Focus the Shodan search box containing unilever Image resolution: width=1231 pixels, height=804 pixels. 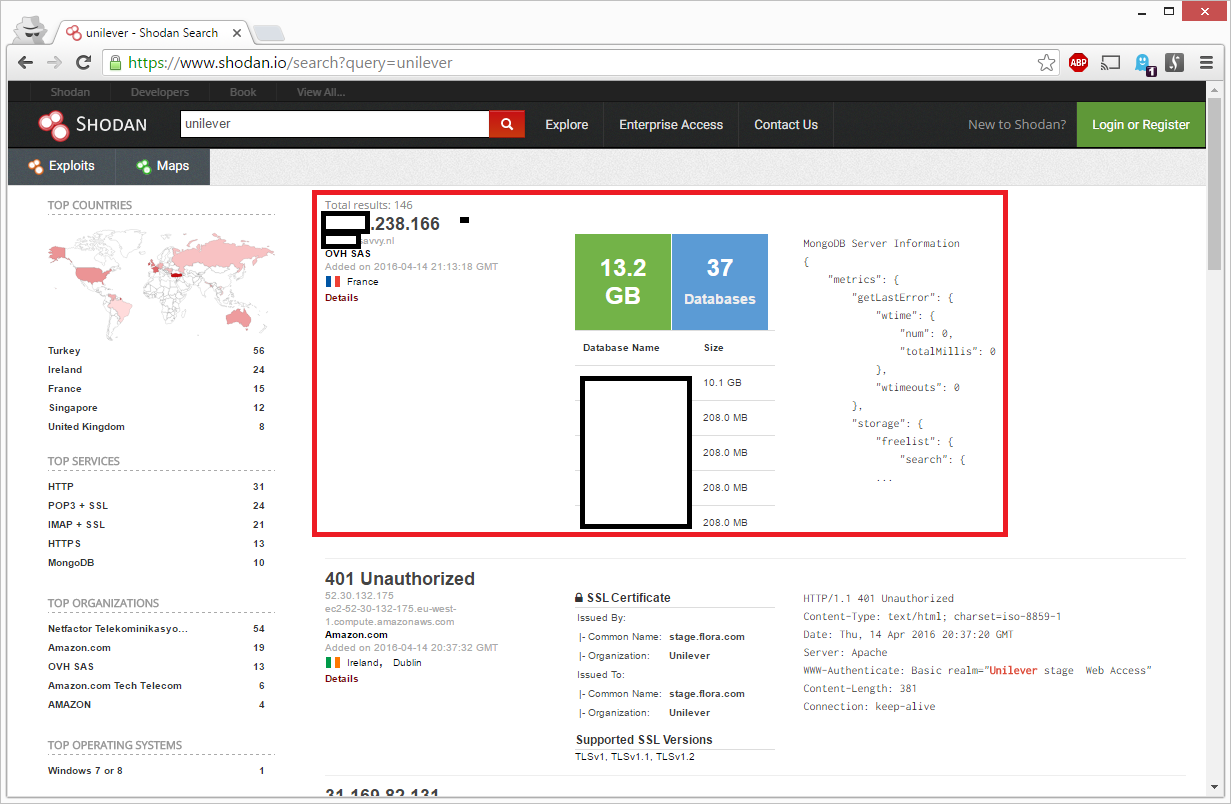point(334,124)
